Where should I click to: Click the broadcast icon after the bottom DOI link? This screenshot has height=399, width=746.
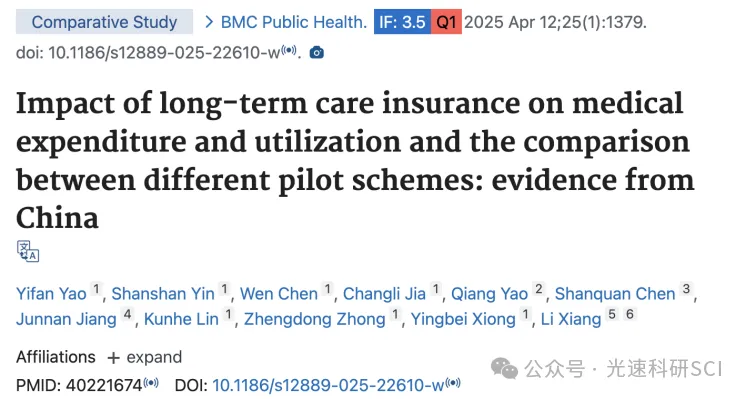(x=453, y=383)
